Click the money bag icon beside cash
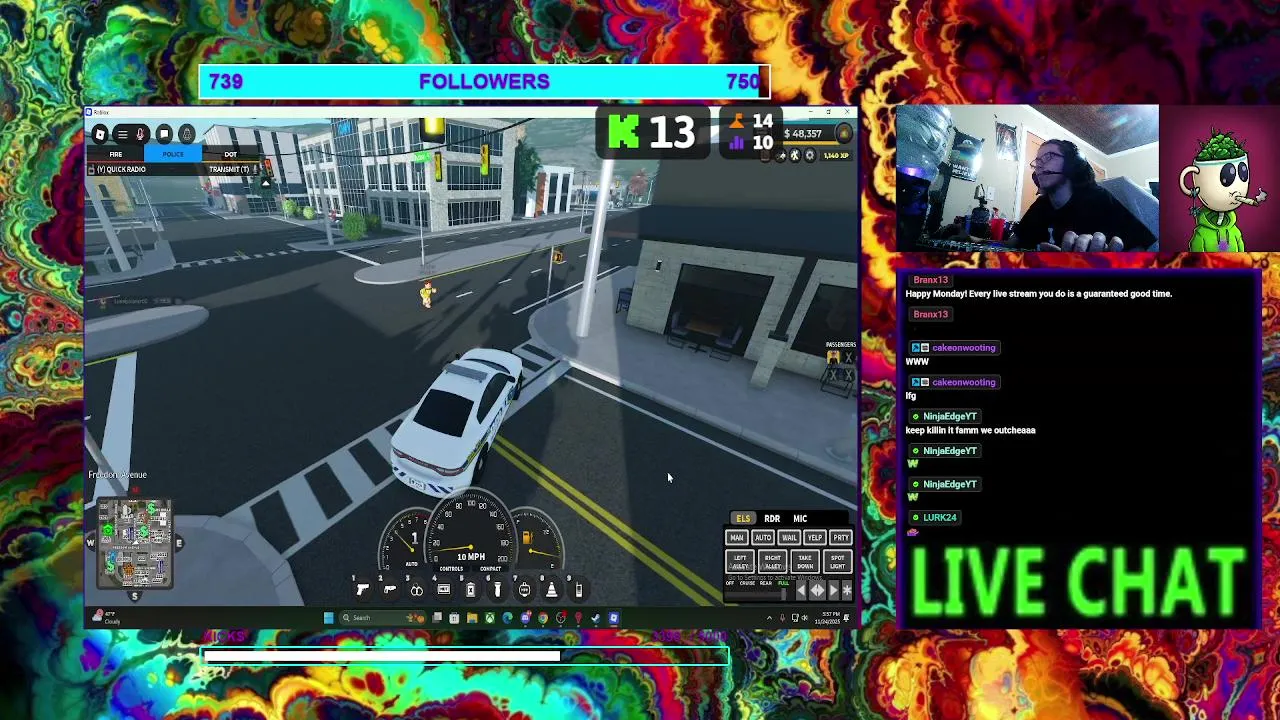1280x720 pixels. tap(844, 133)
